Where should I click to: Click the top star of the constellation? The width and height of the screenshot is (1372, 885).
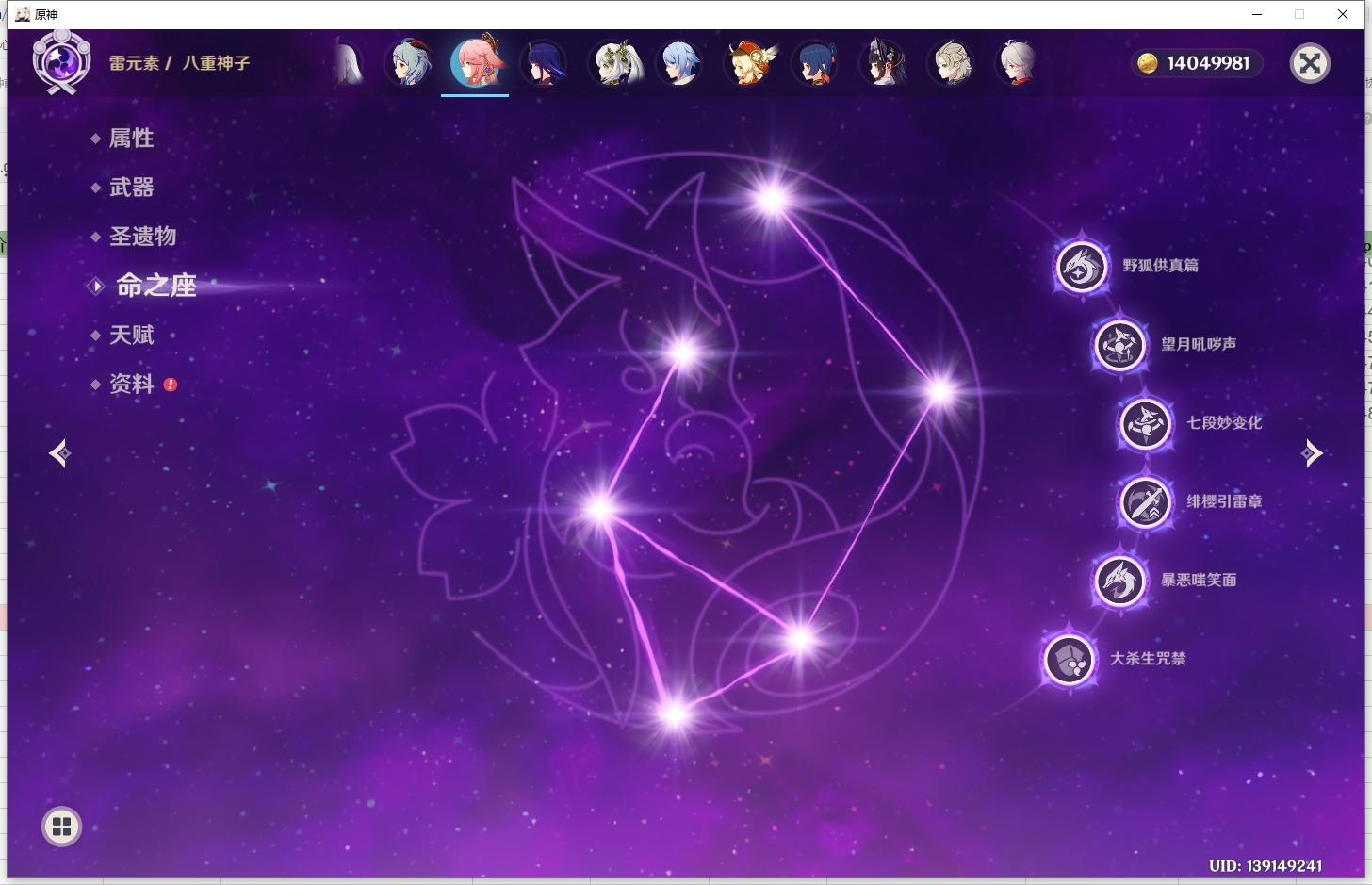[772, 199]
